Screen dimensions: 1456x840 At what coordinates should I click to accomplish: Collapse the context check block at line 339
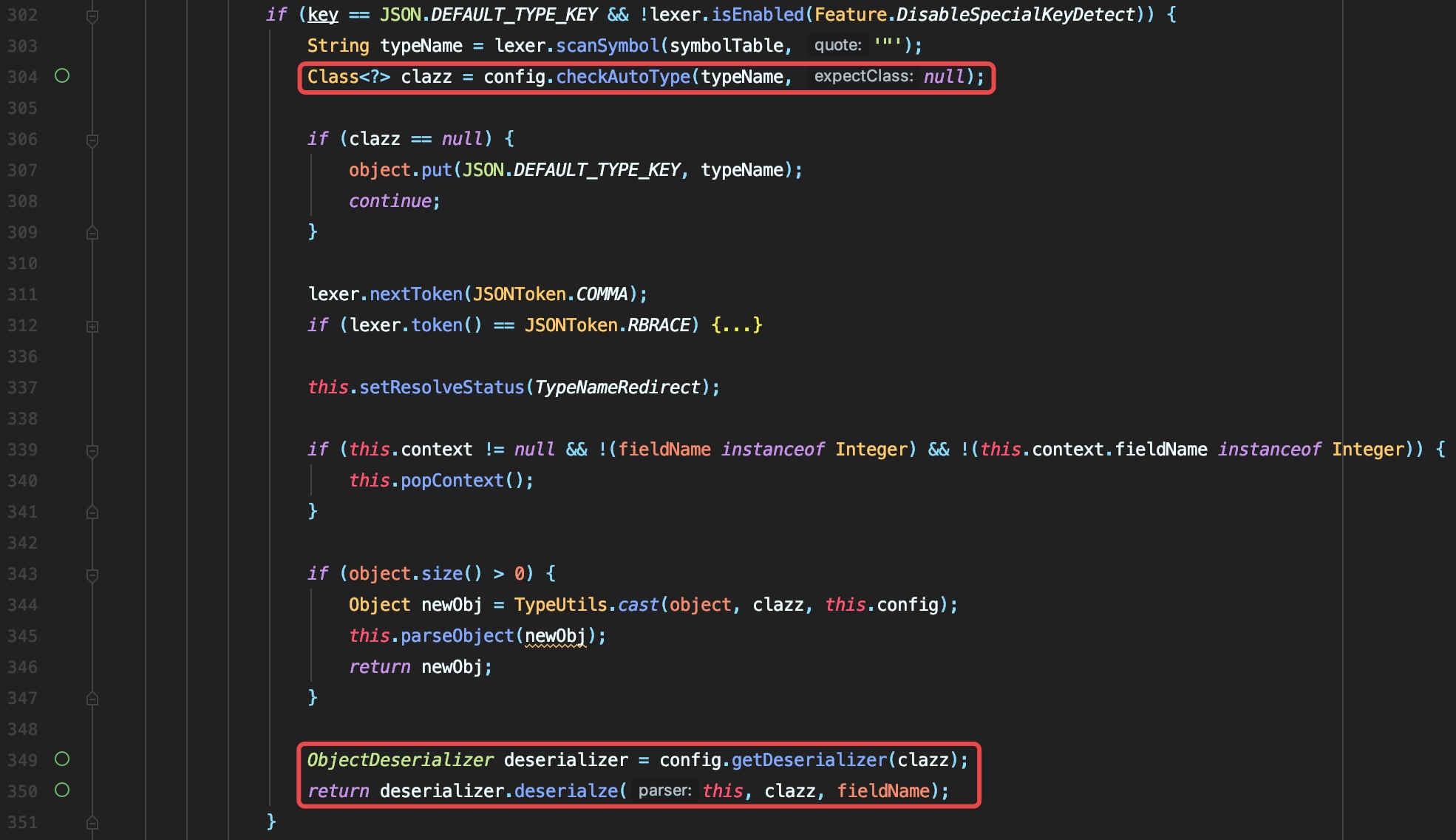pos(92,450)
